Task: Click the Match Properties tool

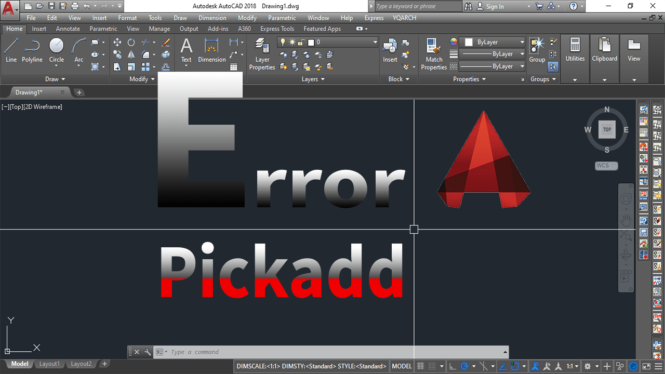Action: 433,54
